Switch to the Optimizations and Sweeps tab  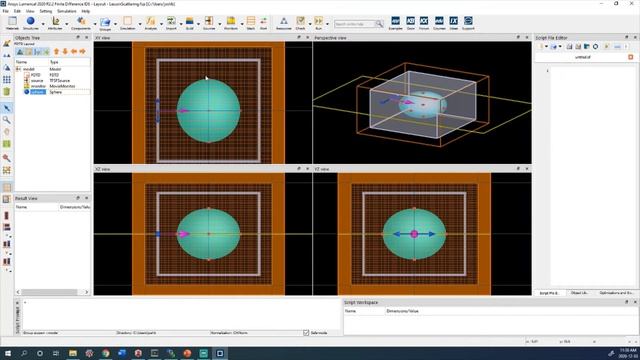(x=616, y=293)
